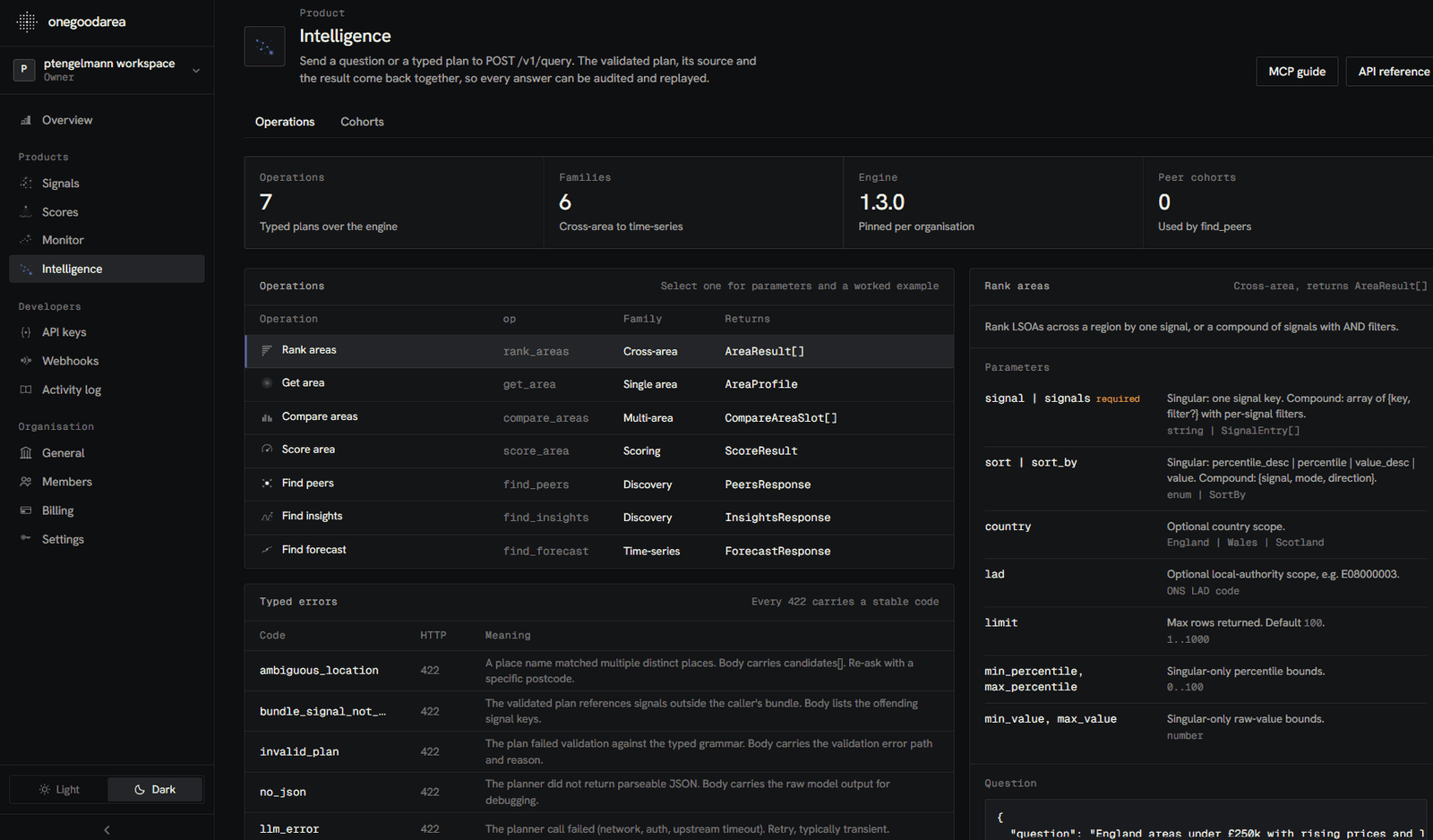Click the bundle_signal_not_… error code

coord(322,711)
